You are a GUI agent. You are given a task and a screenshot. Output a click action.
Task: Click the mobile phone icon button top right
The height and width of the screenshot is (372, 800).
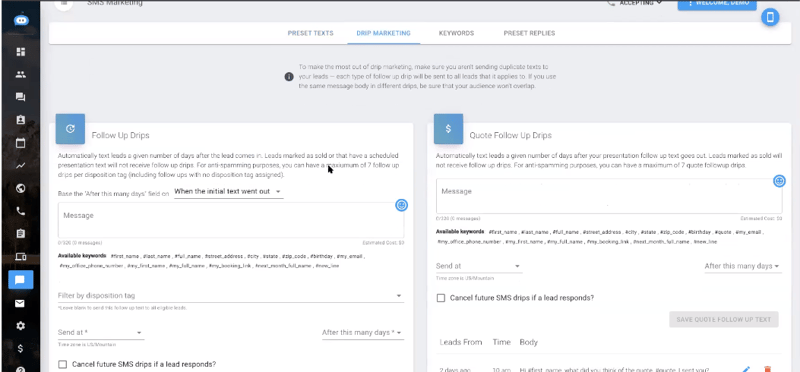tap(770, 17)
